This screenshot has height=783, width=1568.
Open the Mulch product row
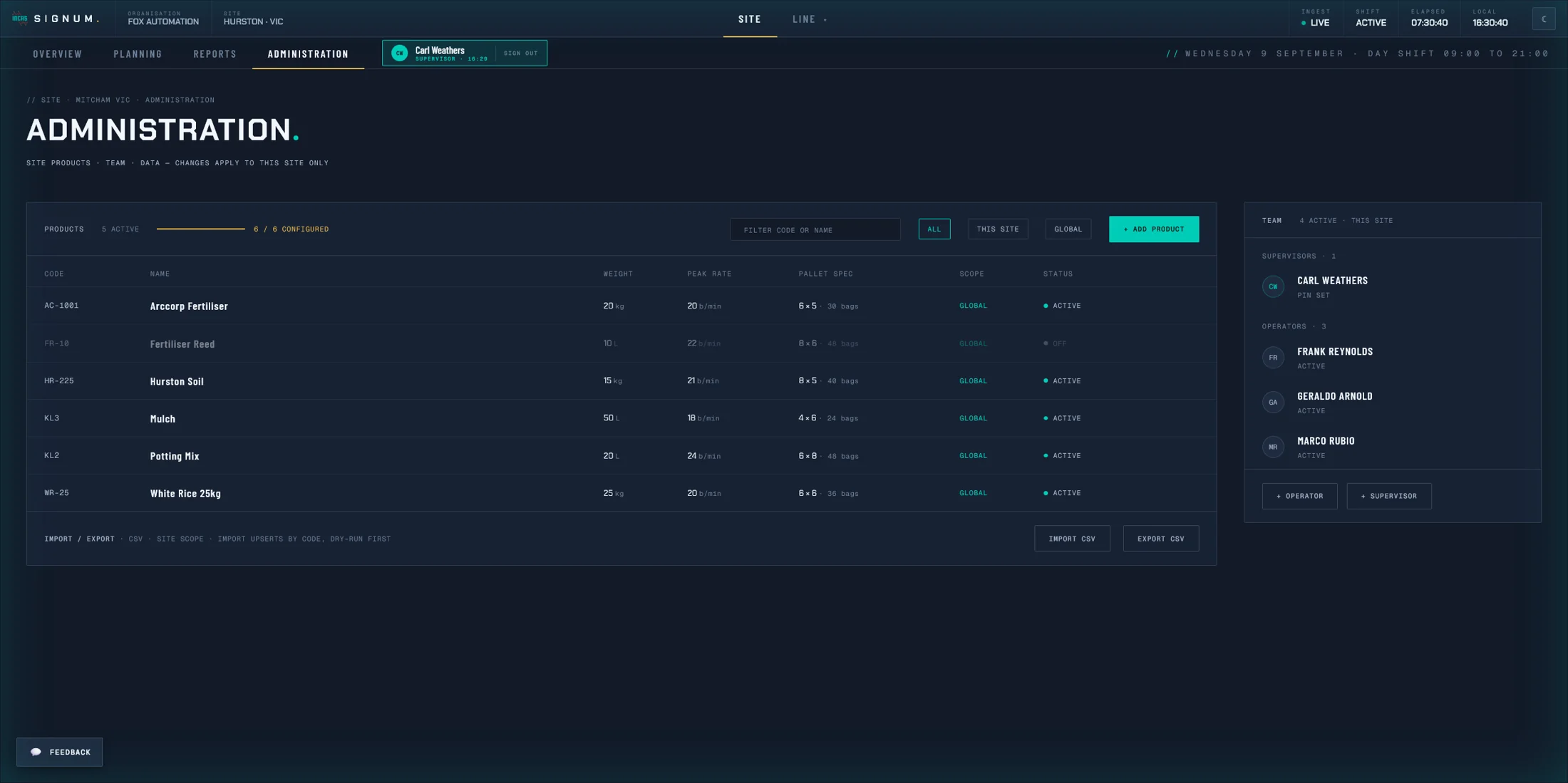(621, 418)
